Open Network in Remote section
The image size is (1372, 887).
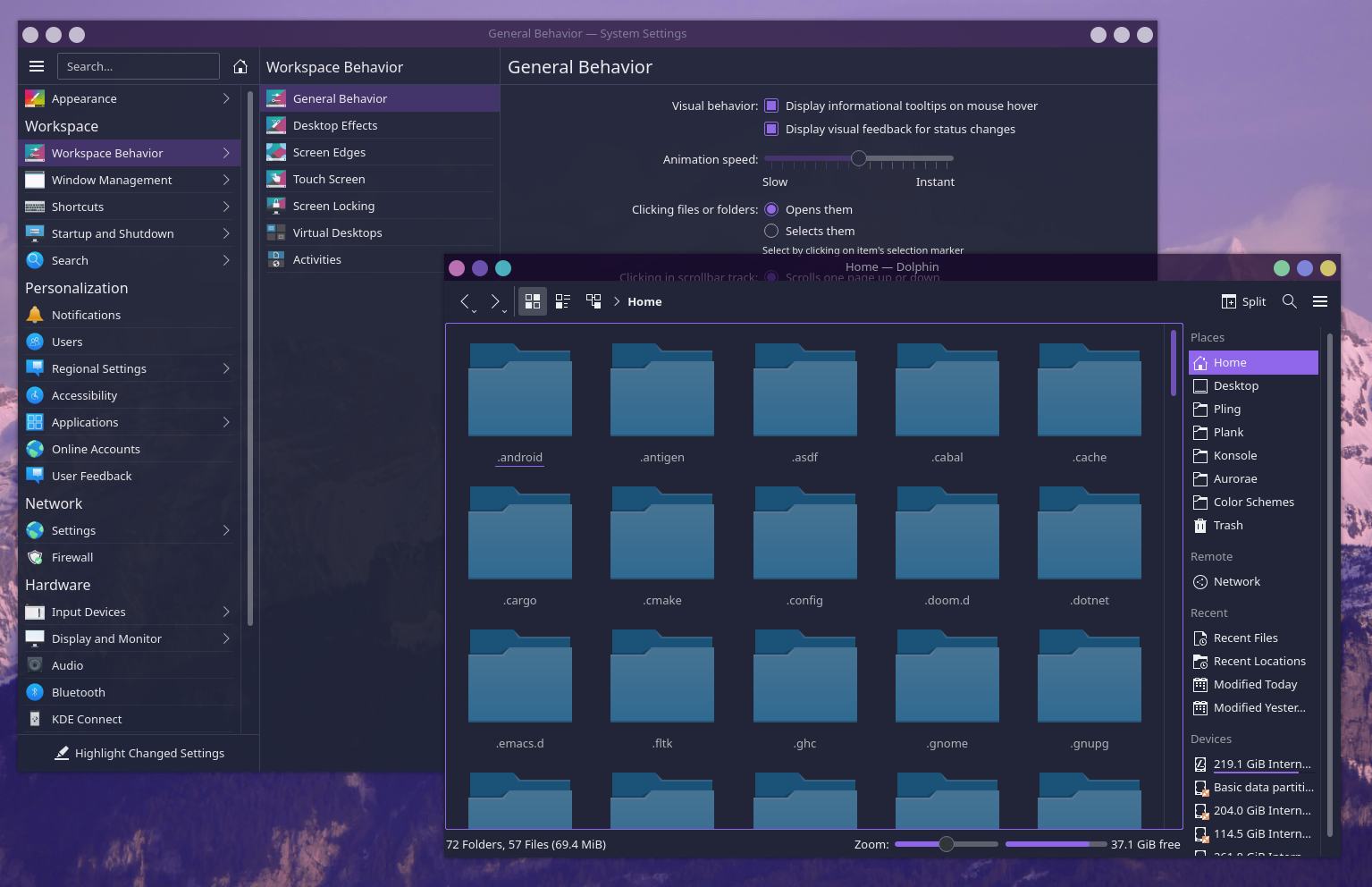click(x=1253, y=581)
